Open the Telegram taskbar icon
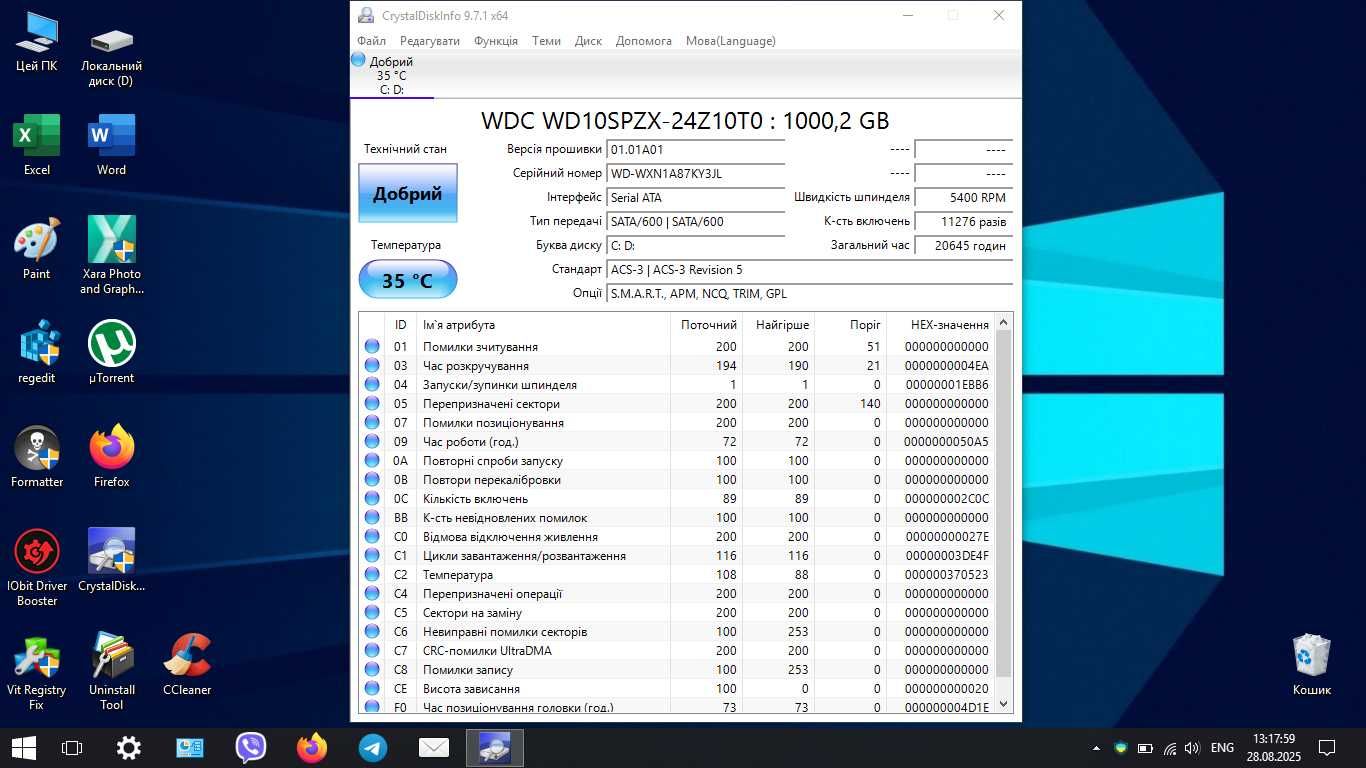The height and width of the screenshot is (768, 1366). [x=373, y=747]
